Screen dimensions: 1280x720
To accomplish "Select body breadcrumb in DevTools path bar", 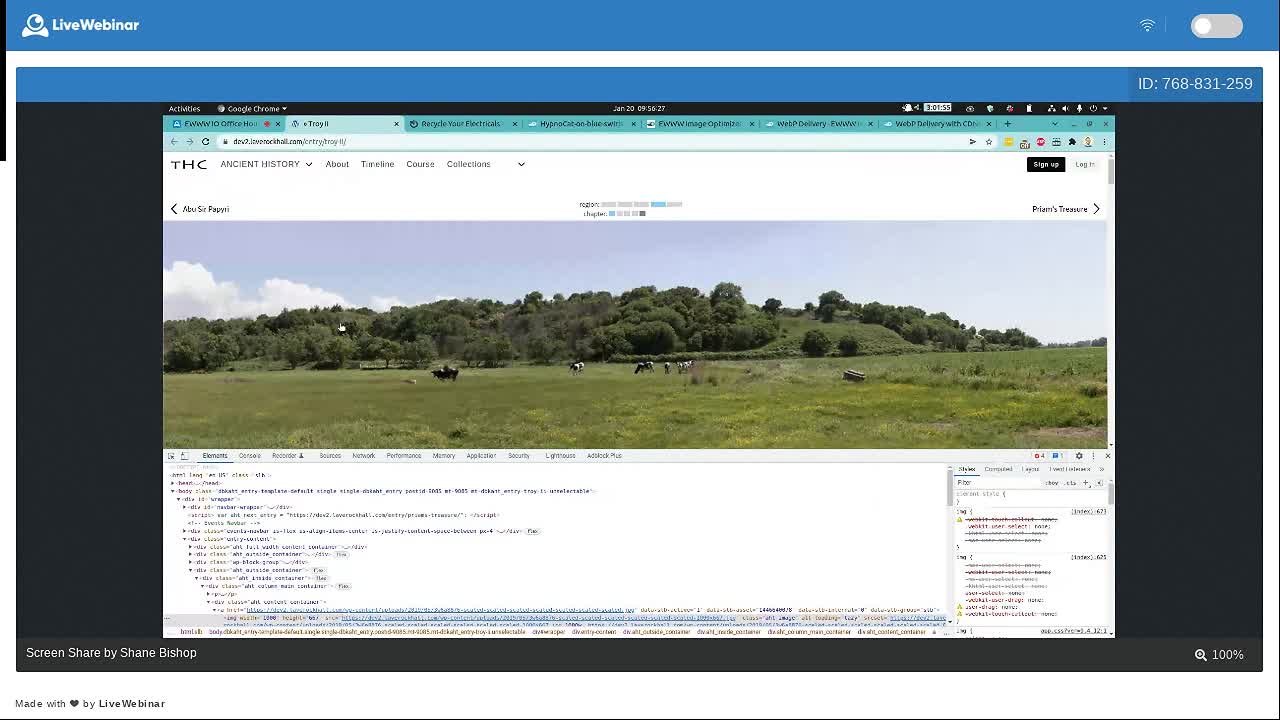I will (x=366, y=632).
